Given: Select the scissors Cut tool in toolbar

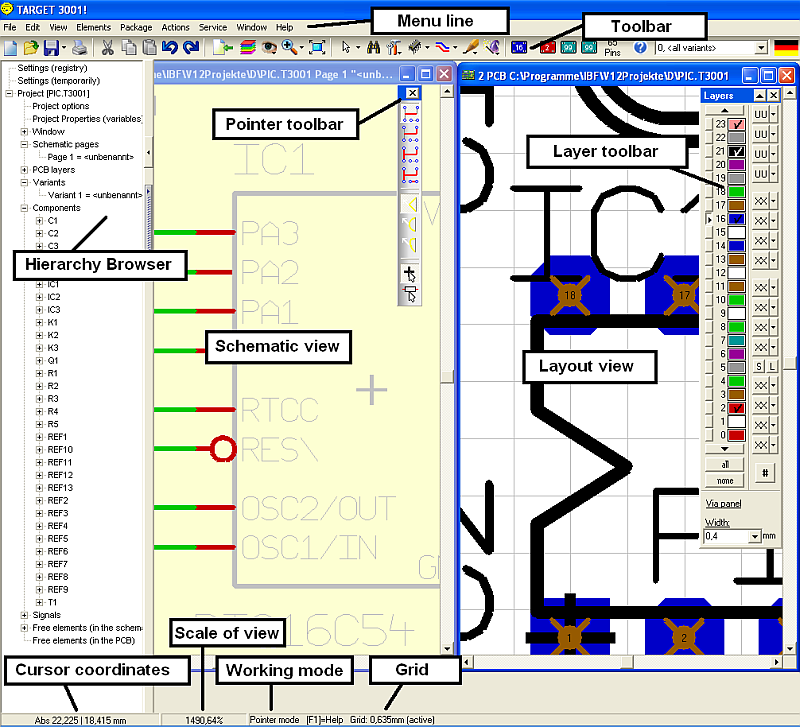Looking at the screenshot, I should click(x=108, y=47).
